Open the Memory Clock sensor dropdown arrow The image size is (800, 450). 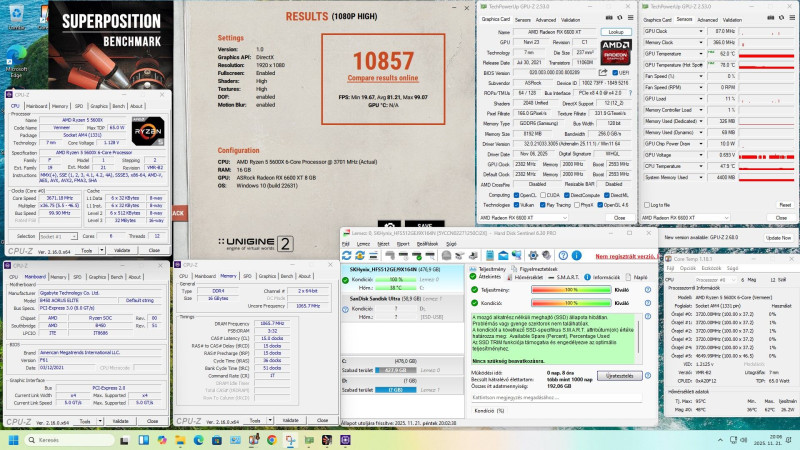coord(701,42)
